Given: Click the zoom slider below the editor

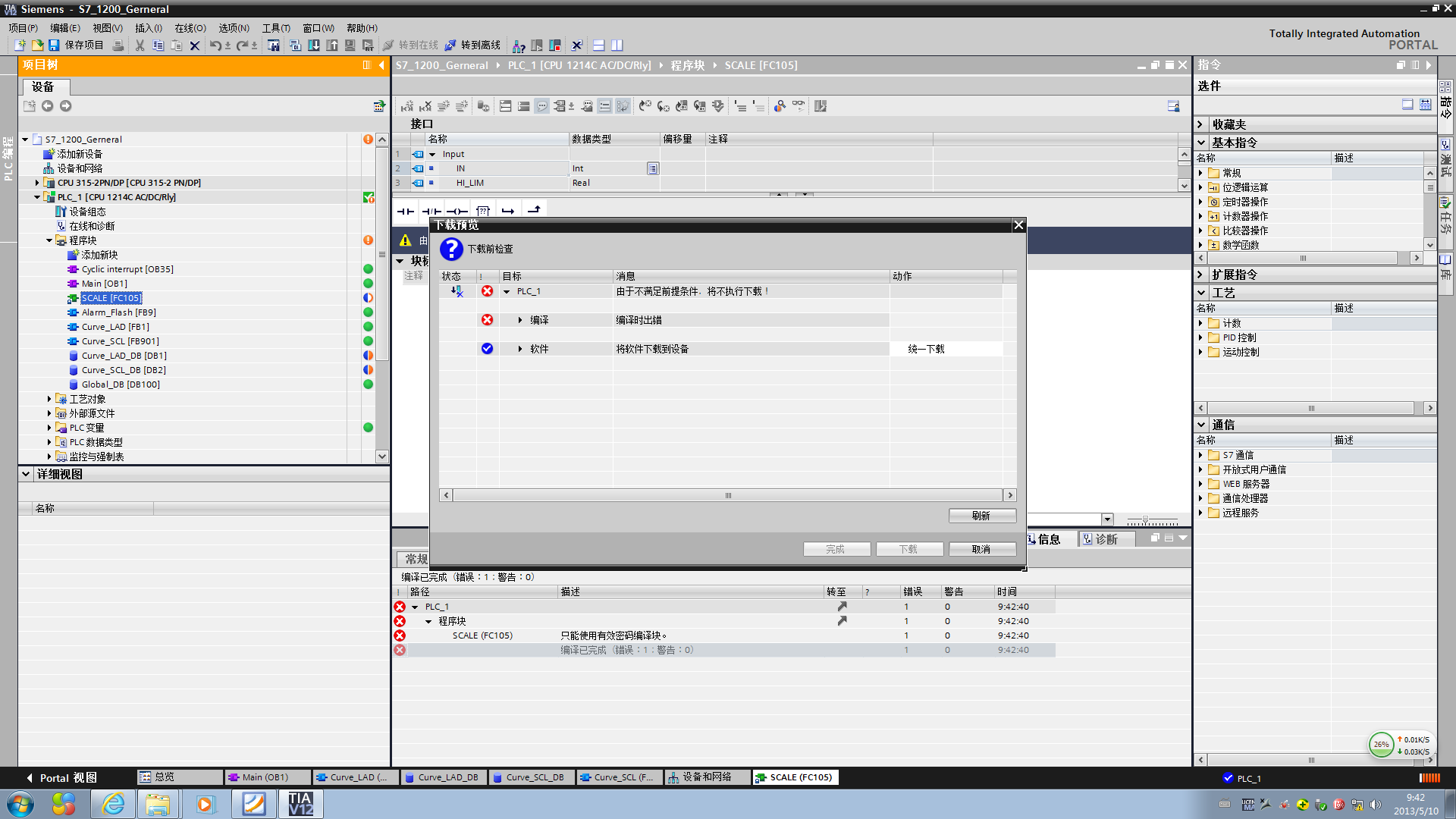Looking at the screenshot, I should click(x=1145, y=520).
